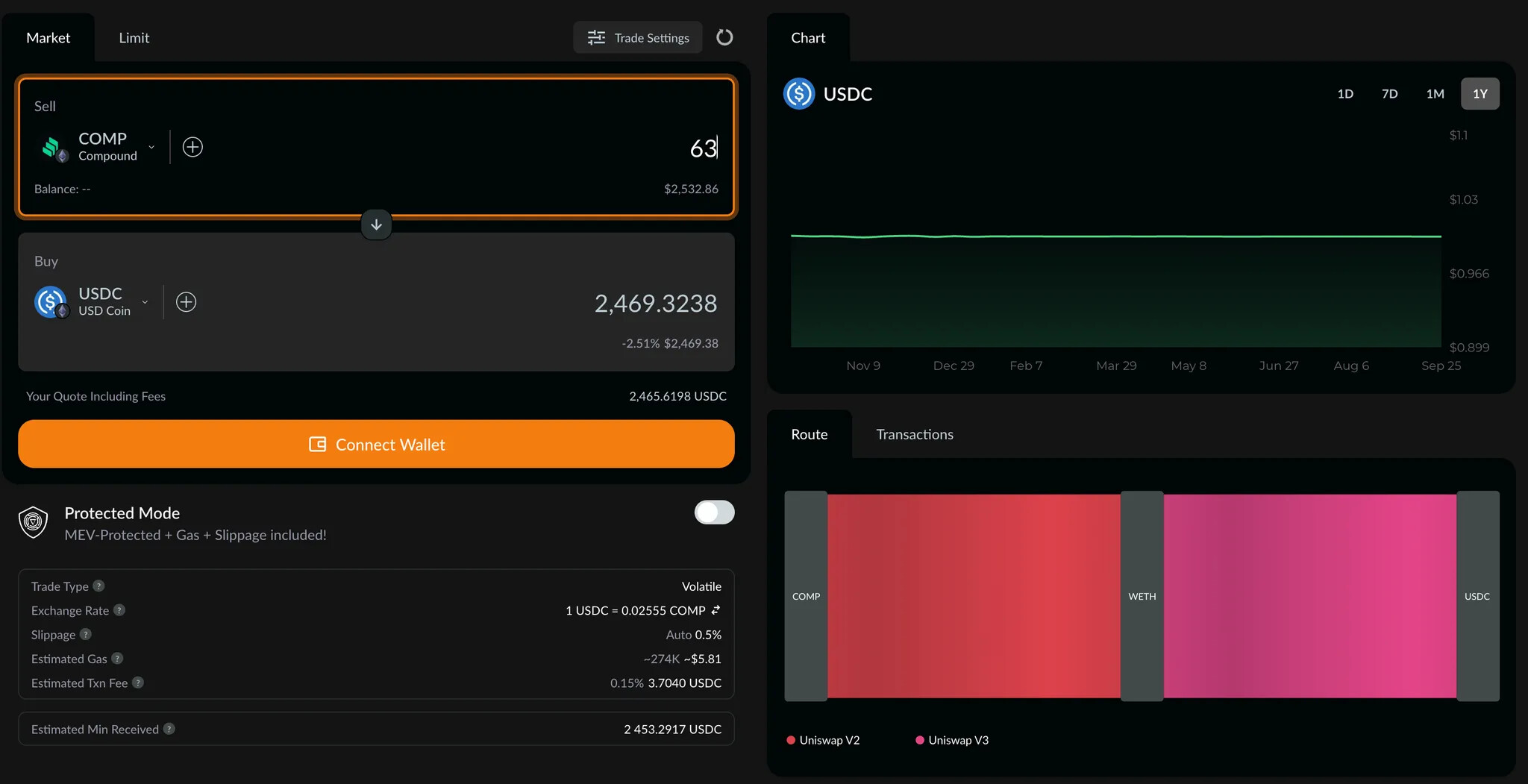
Task: Click the buy amount 2,469.3238
Action: pos(656,303)
